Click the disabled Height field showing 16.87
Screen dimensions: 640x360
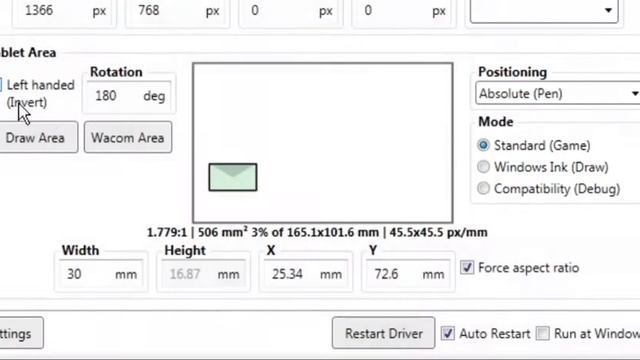tap(204, 274)
